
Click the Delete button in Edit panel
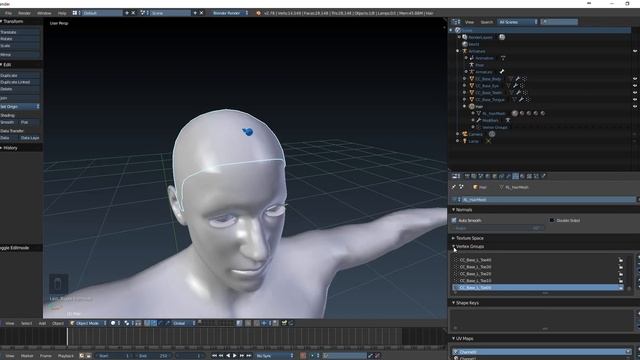20,89
